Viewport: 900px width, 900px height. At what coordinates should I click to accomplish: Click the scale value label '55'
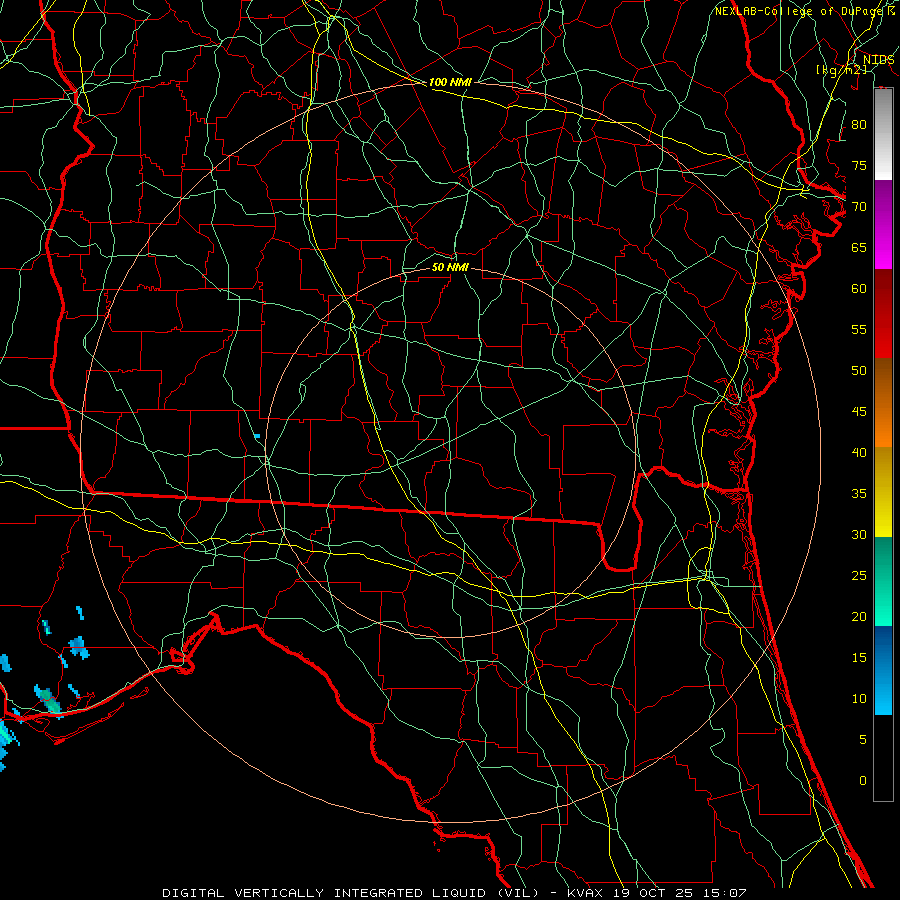859,329
